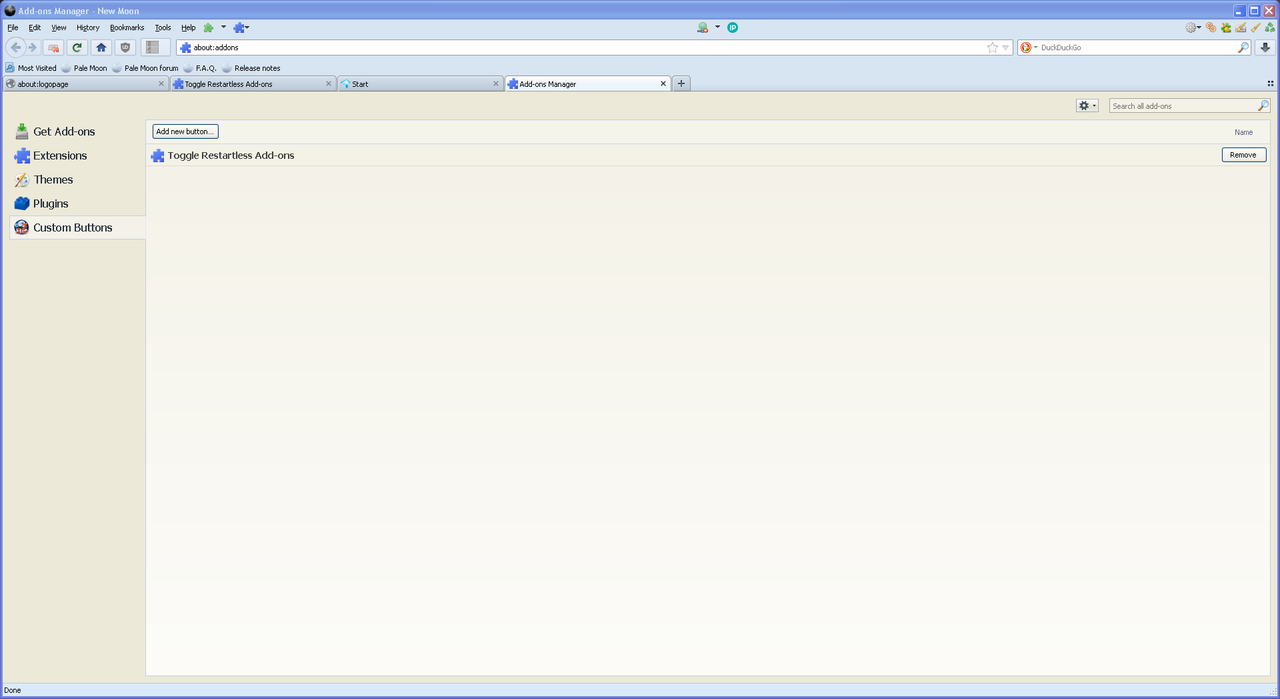Open the F.A.Q. bookmark
Image resolution: width=1280 pixels, height=699 pixels.
click(199, 68)
